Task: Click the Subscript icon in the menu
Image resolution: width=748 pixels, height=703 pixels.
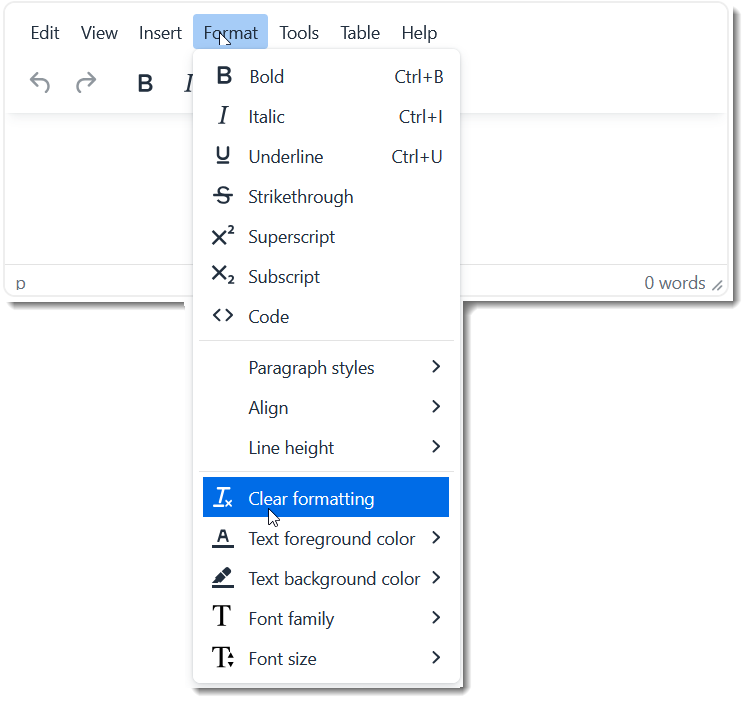Action: [223, 275]
